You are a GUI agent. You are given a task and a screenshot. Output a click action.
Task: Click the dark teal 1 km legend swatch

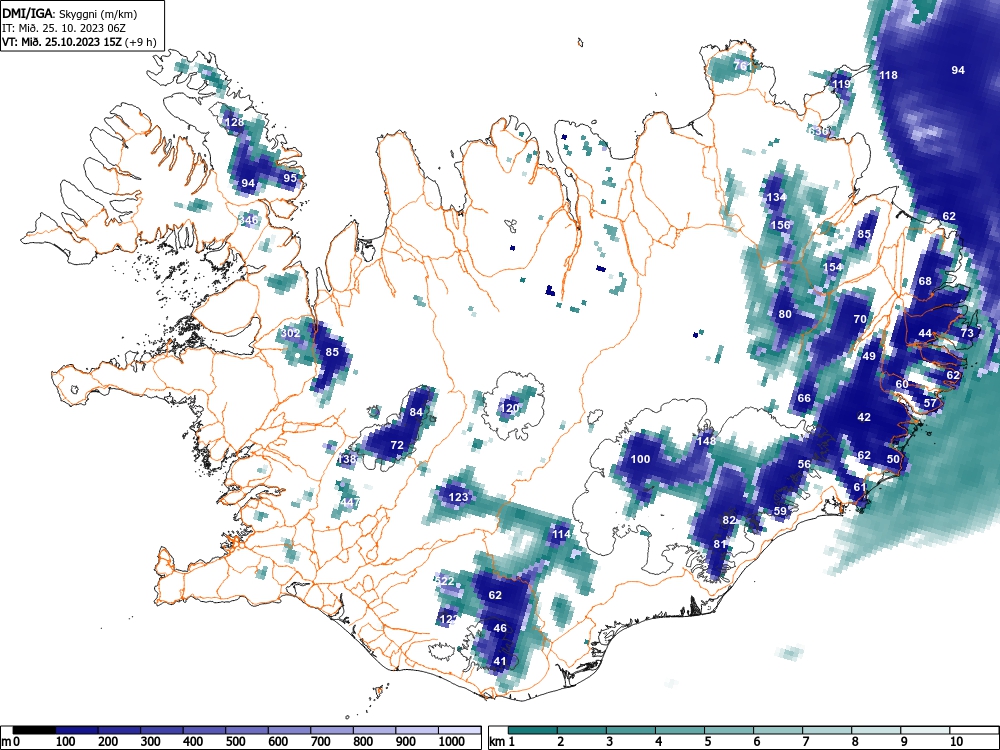tap(533, 730)
